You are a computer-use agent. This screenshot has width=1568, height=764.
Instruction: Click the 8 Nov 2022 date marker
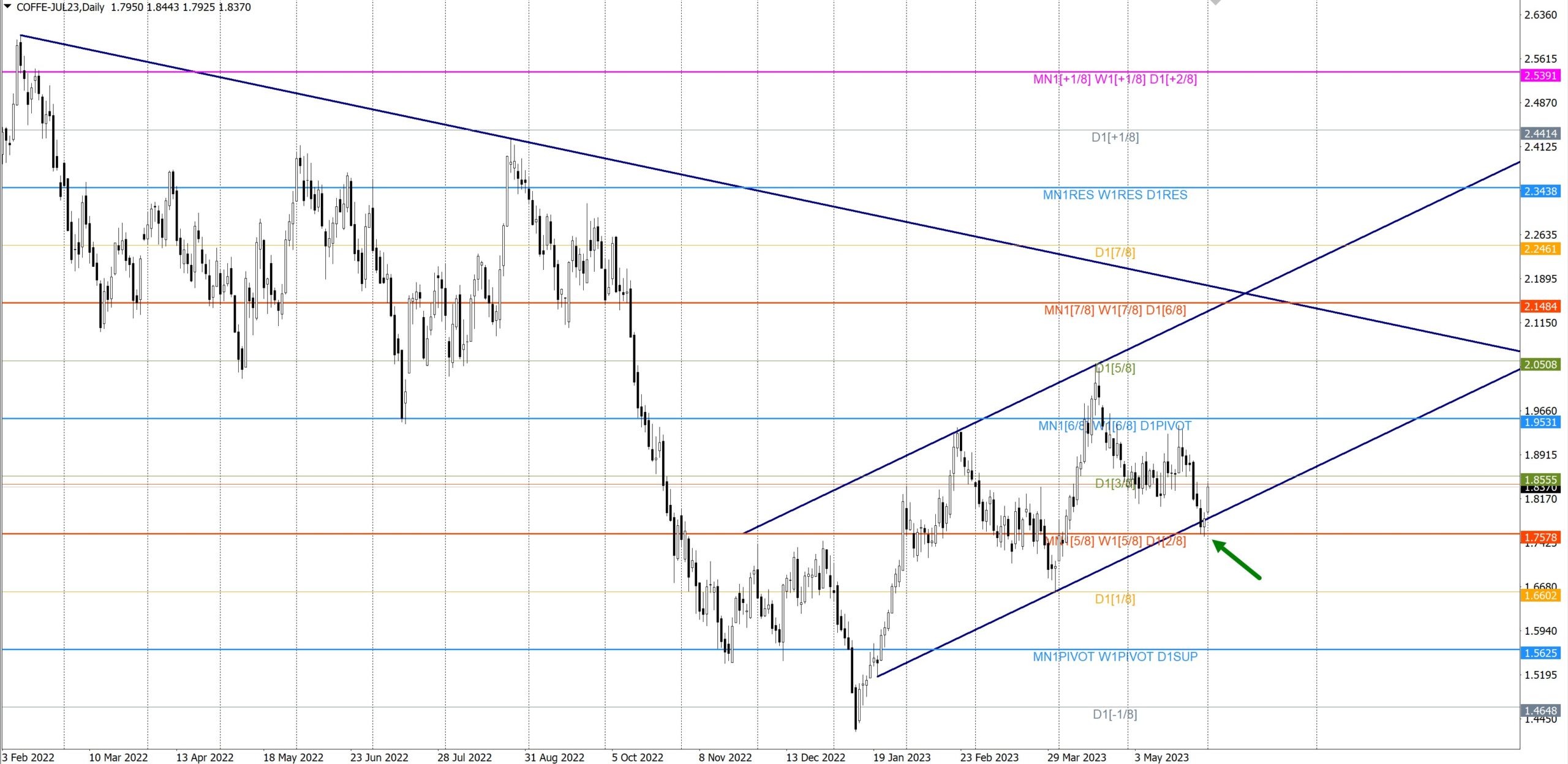[x=725, y=757]
